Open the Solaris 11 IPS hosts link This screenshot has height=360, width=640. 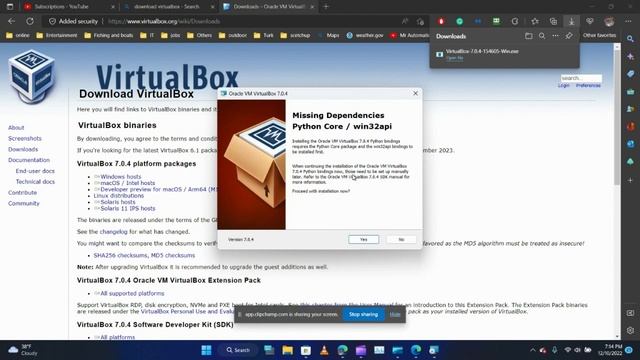click(x=128, y=209)
